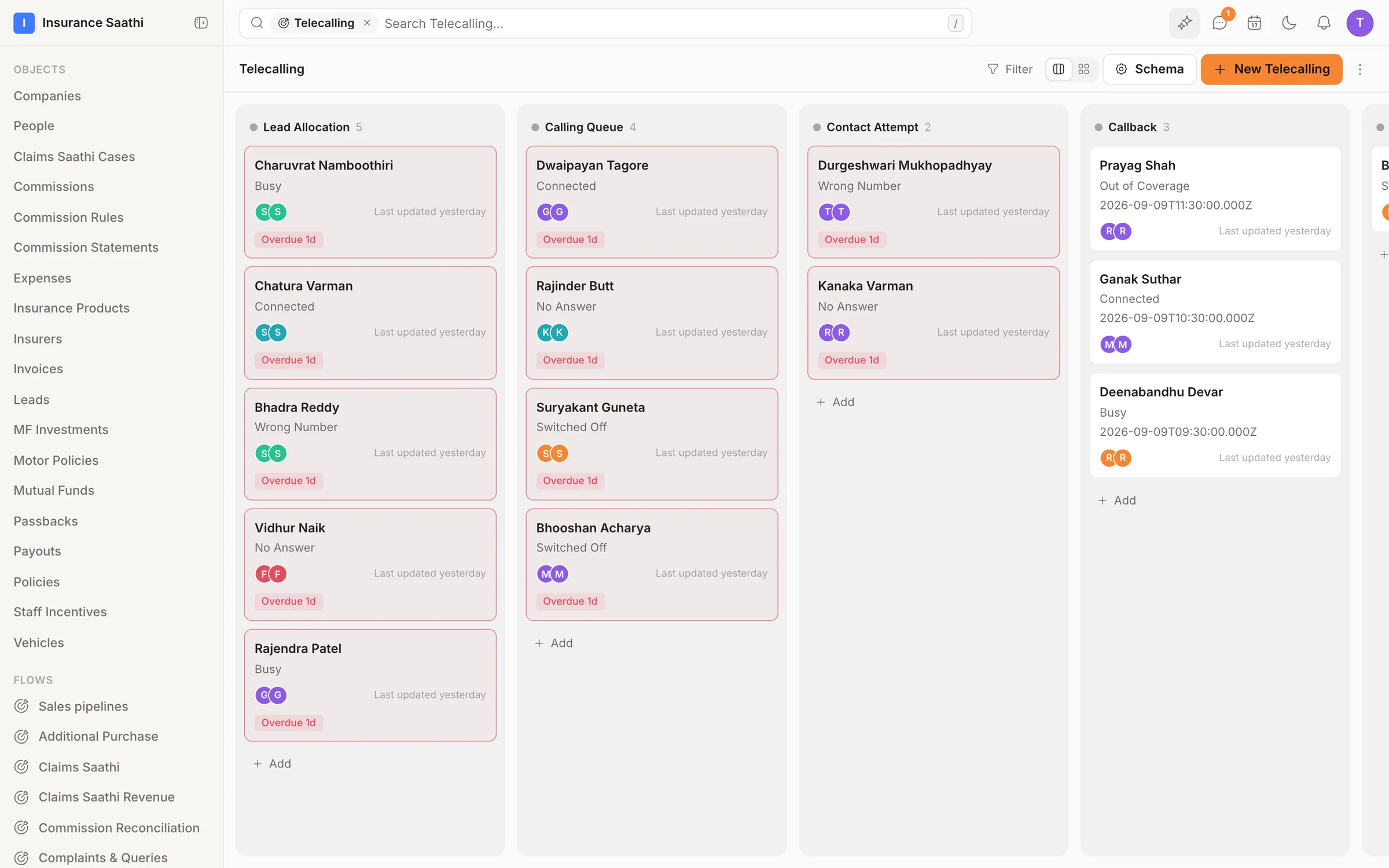Screen dimensions: 1389x868
Task: Click Ganak Suthar's M avatars
Action: (1116, 344)
